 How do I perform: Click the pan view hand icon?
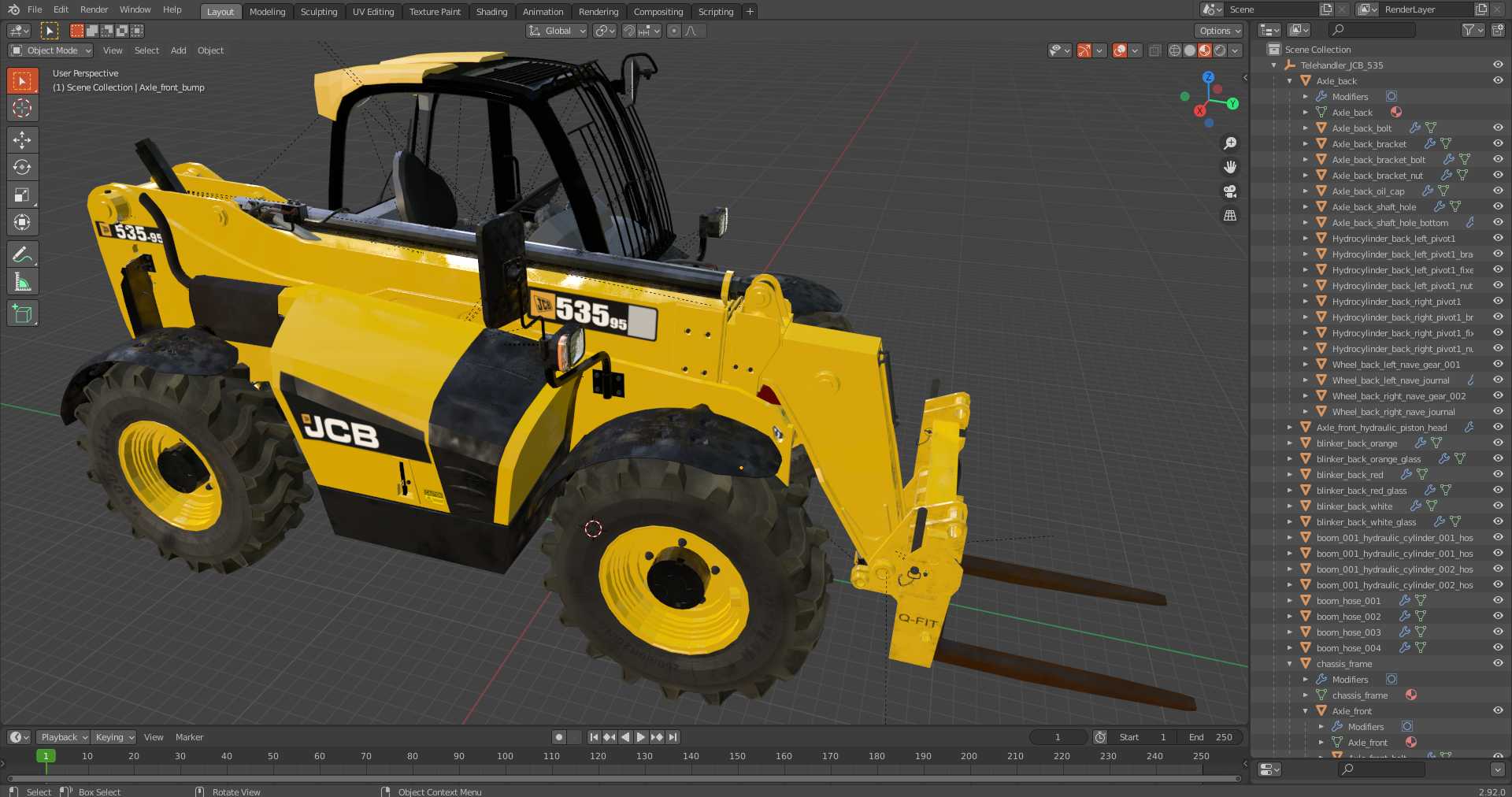pos(1229,167)
